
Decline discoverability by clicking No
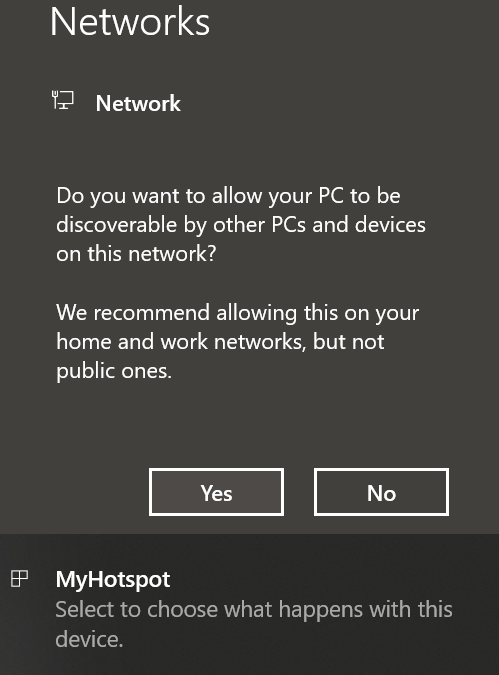click(x=381, y=492)
